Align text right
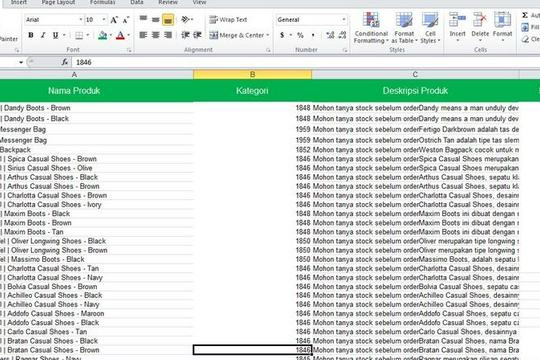This screenshot has height=360, width=540. (168, 35)
